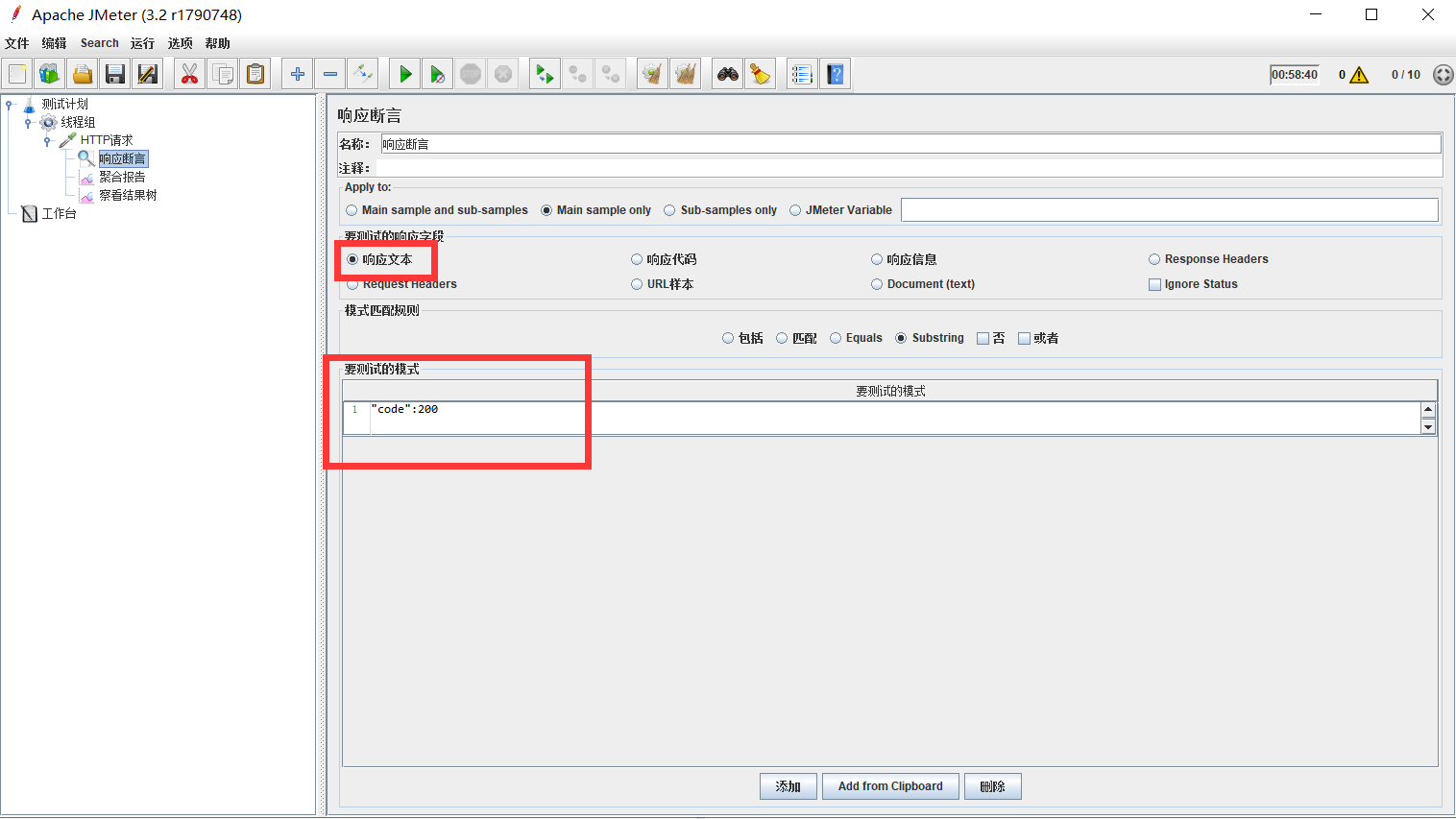This screenshot has width=1456, height=819.
Task: Open Search with binoculars icon
Action: 728,74
